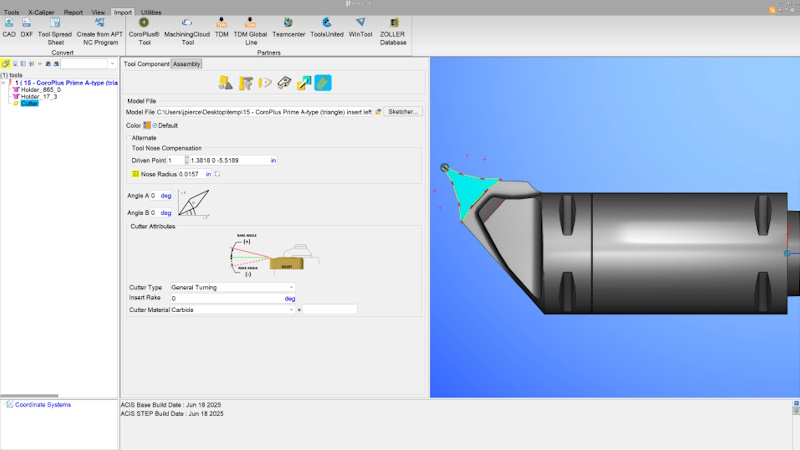The height and width of the screenshot is (450, 800).
Task: Select Create from APT NC Program
Action: click(x=100, y=31)
